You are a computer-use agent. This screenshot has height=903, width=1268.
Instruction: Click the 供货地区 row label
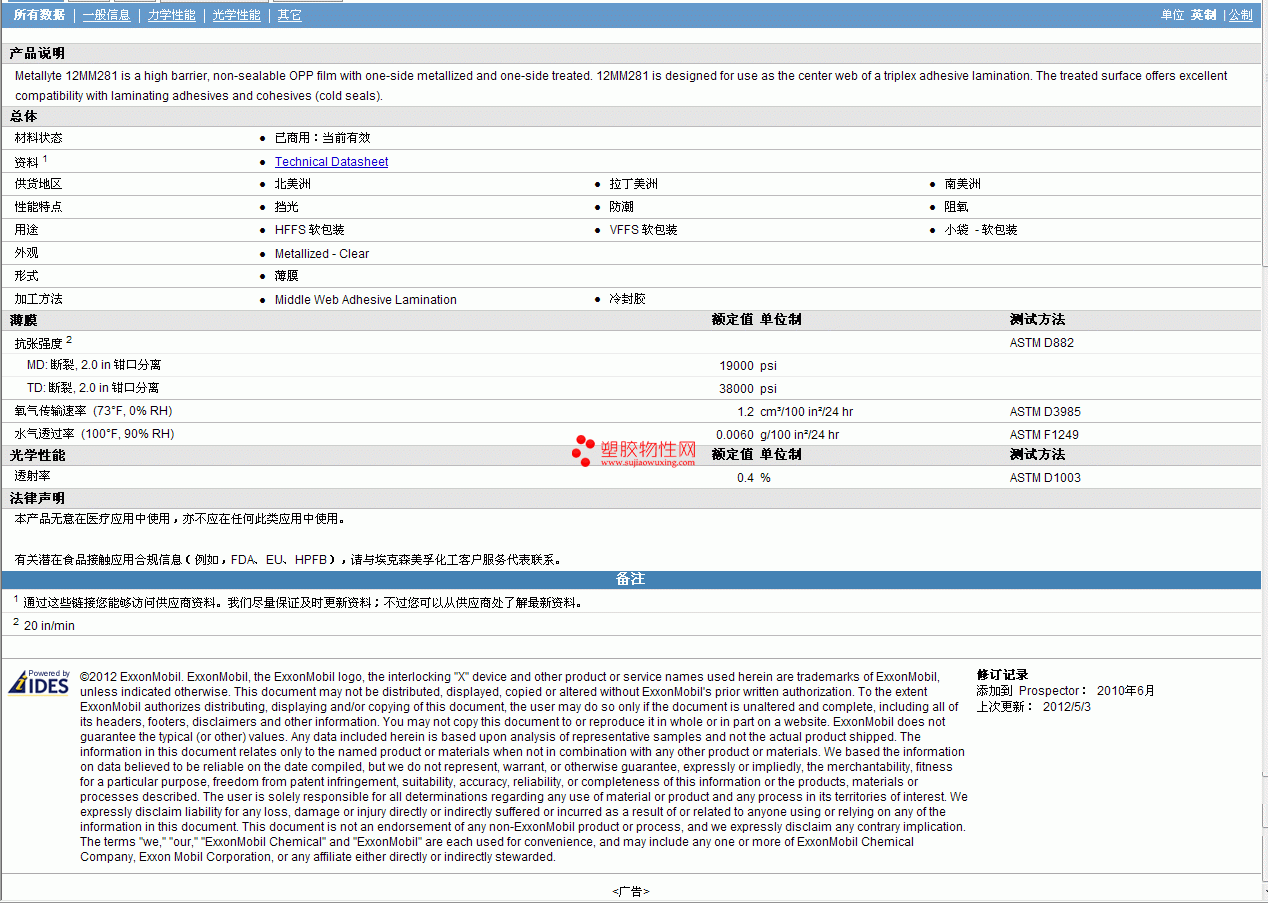click(38, 184)
